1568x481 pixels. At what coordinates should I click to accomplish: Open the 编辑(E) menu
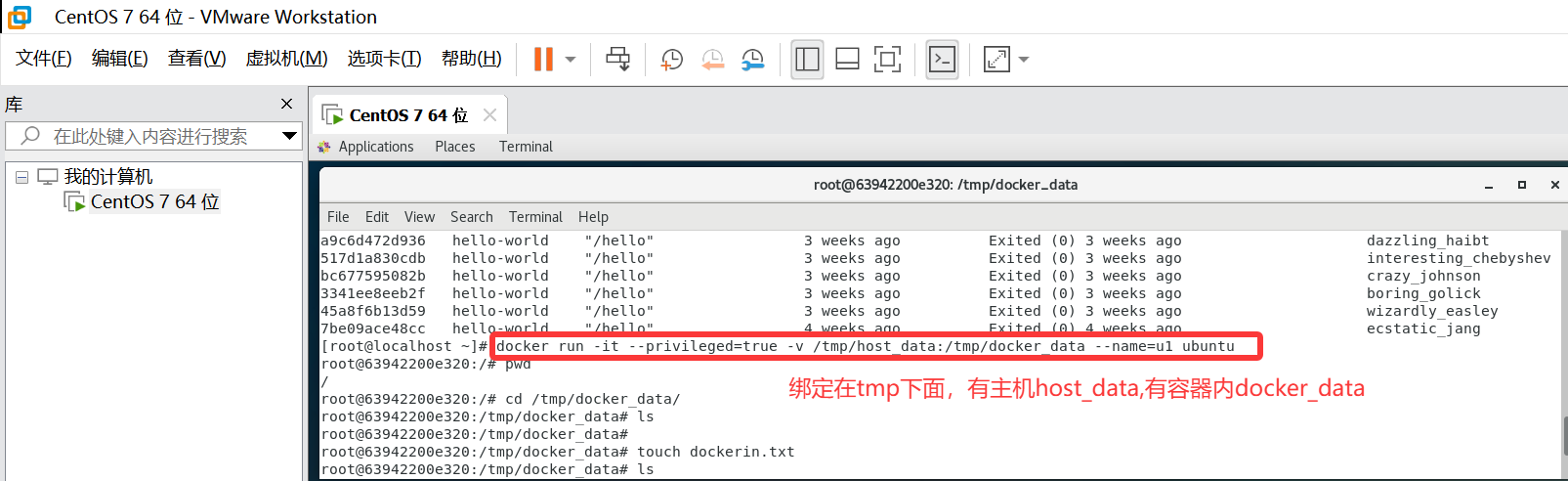point(120,59)
